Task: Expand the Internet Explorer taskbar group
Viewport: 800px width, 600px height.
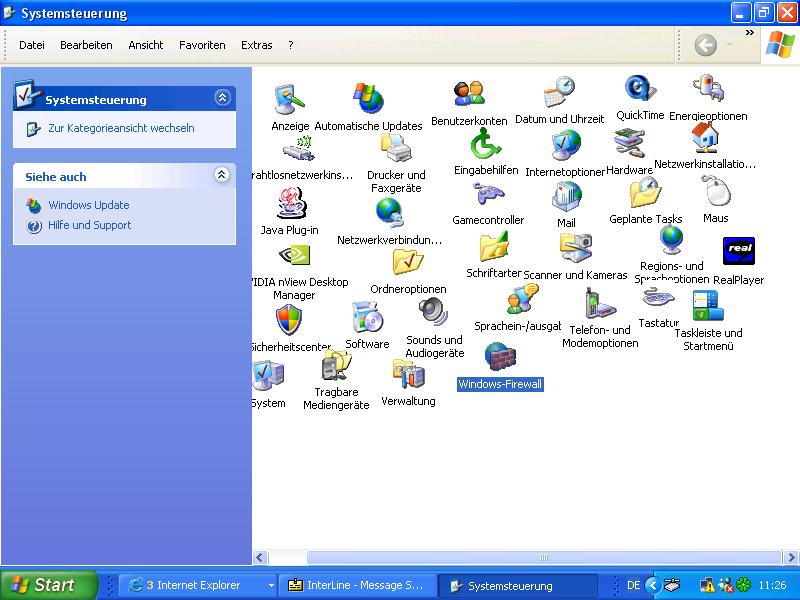Action: 270,585
